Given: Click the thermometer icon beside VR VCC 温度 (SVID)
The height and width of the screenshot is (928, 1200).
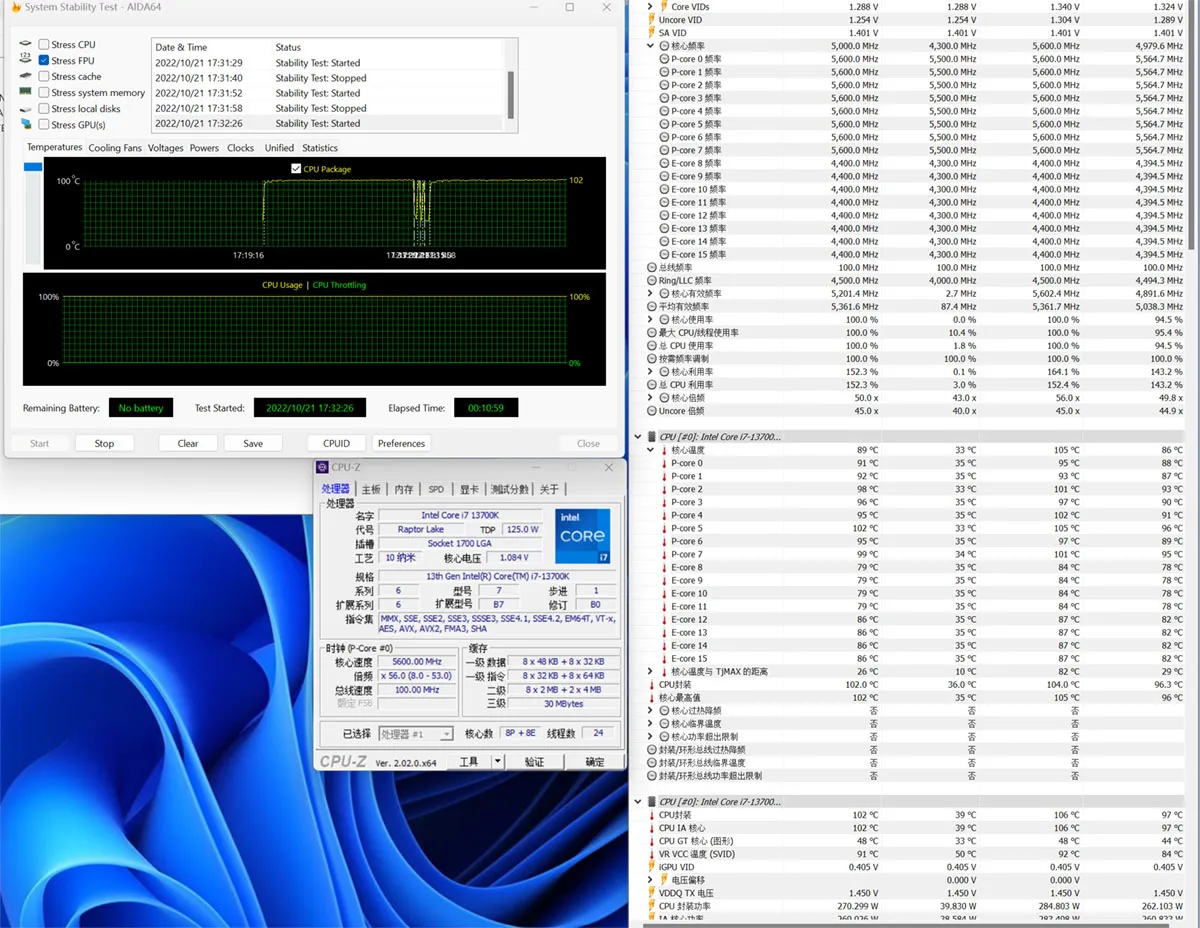Looking at the screenshot, I should (x=652, y=854).
